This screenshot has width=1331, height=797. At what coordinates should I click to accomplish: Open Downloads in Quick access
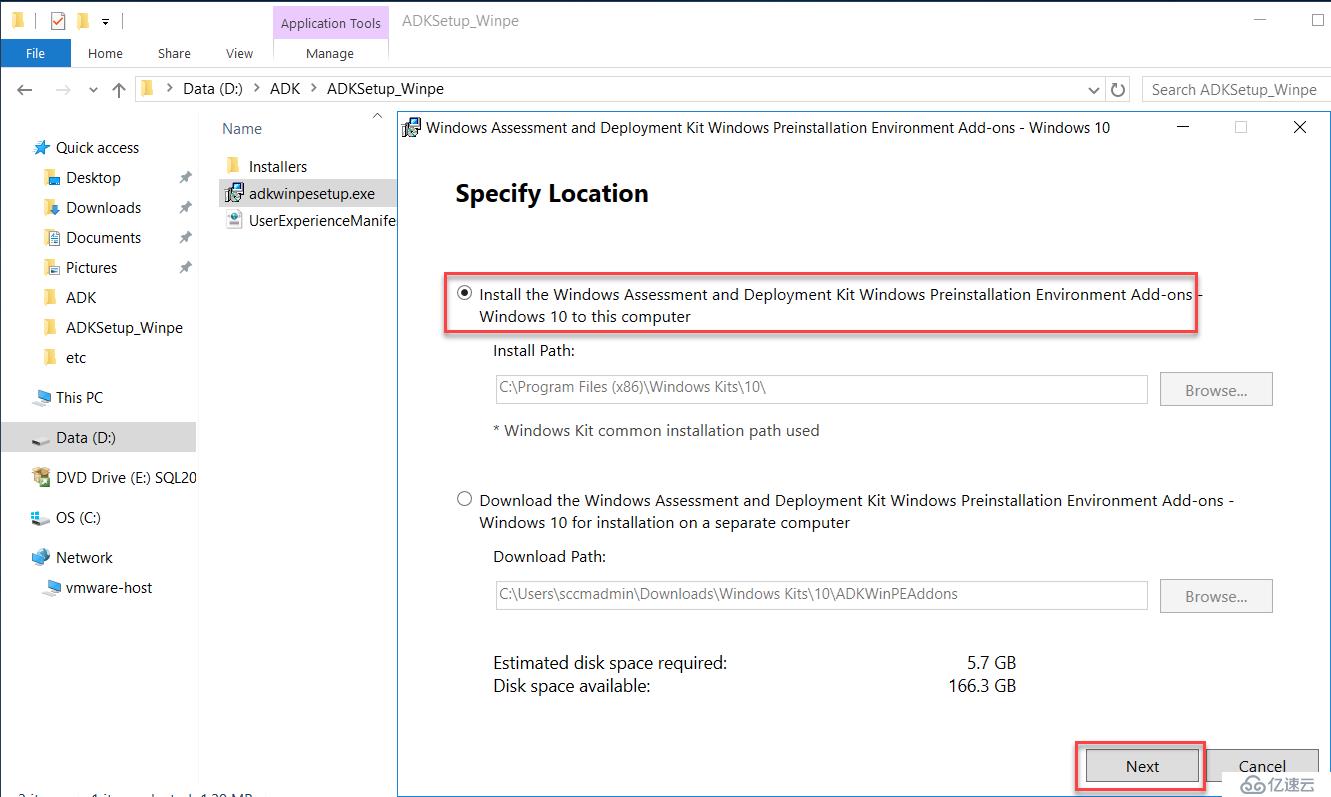[x=103, y=207]
